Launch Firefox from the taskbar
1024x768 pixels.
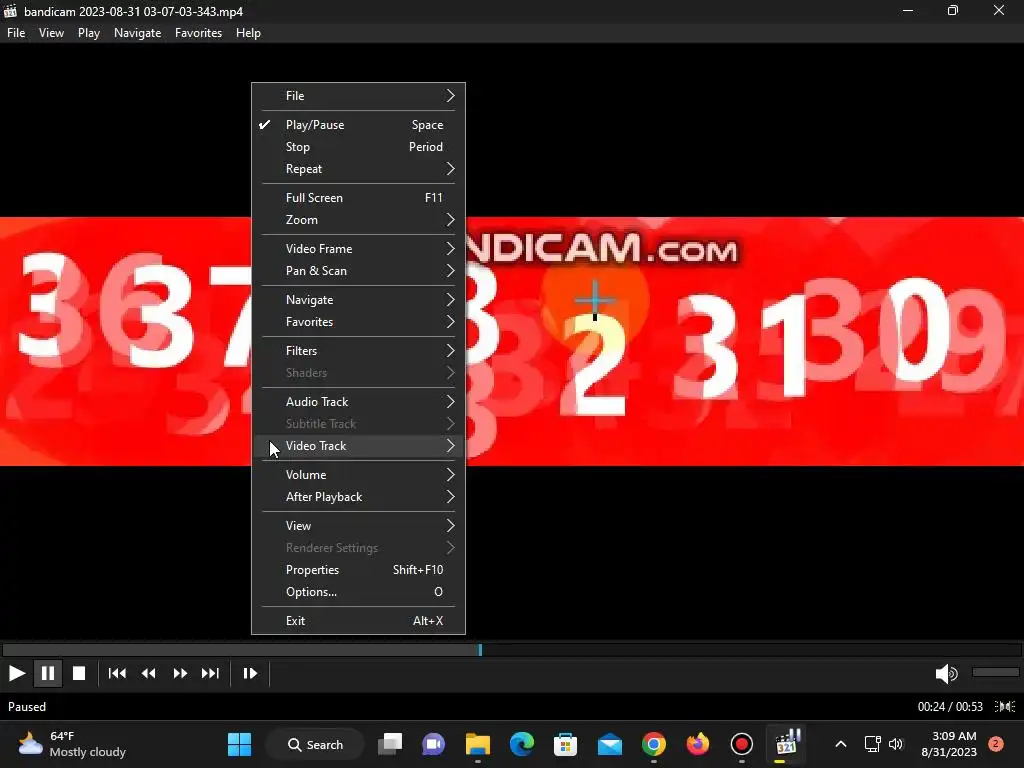[697, 744]
